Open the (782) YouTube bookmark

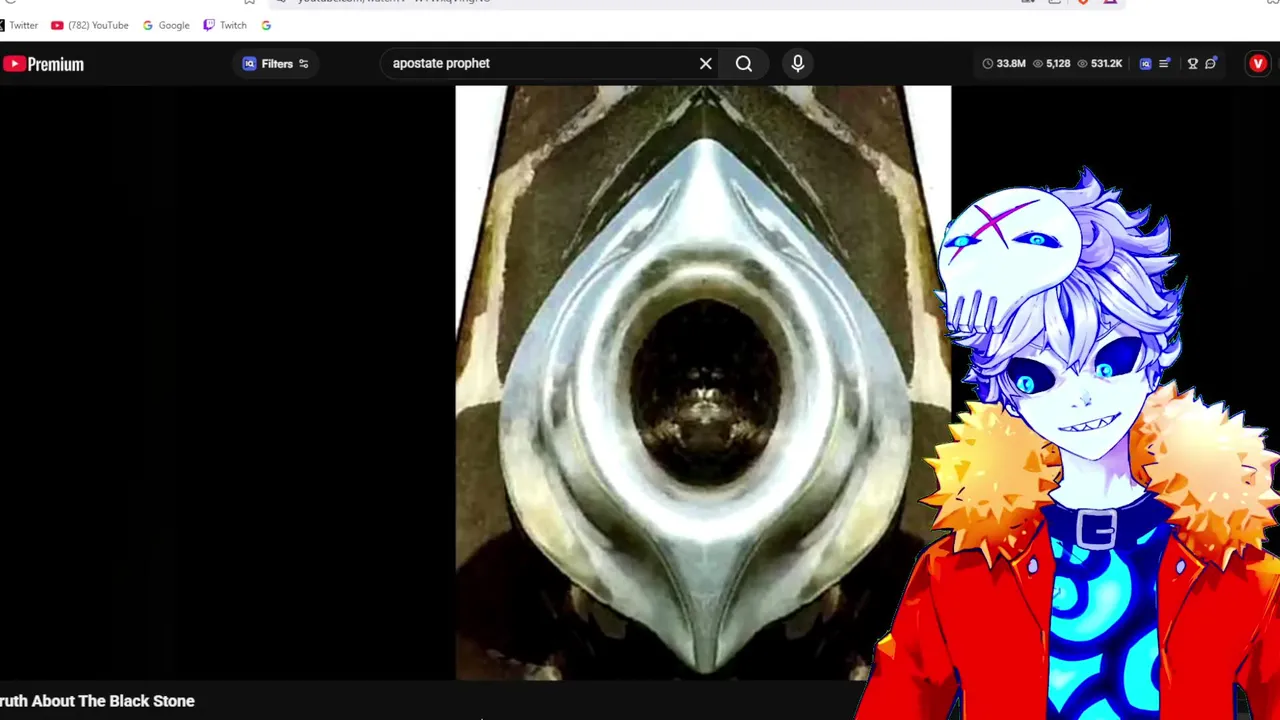90,25
